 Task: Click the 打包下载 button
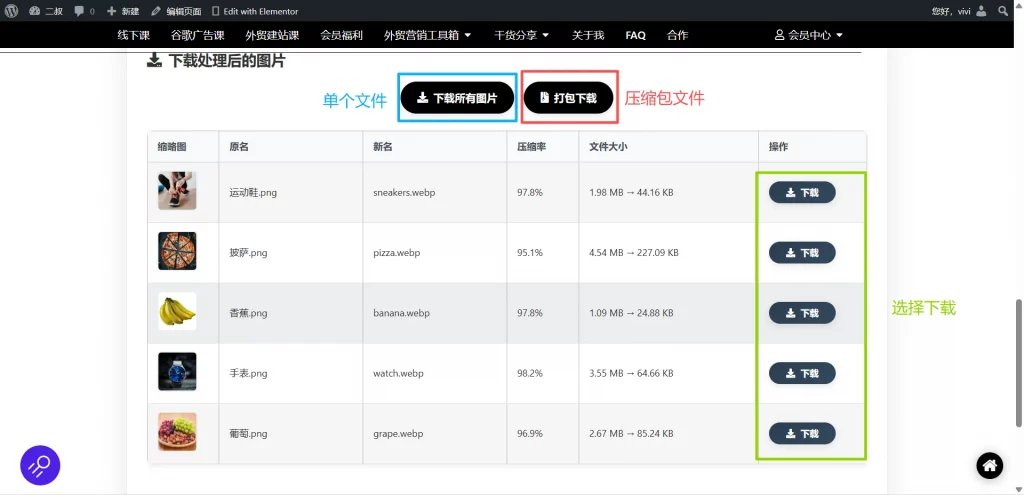568,98
